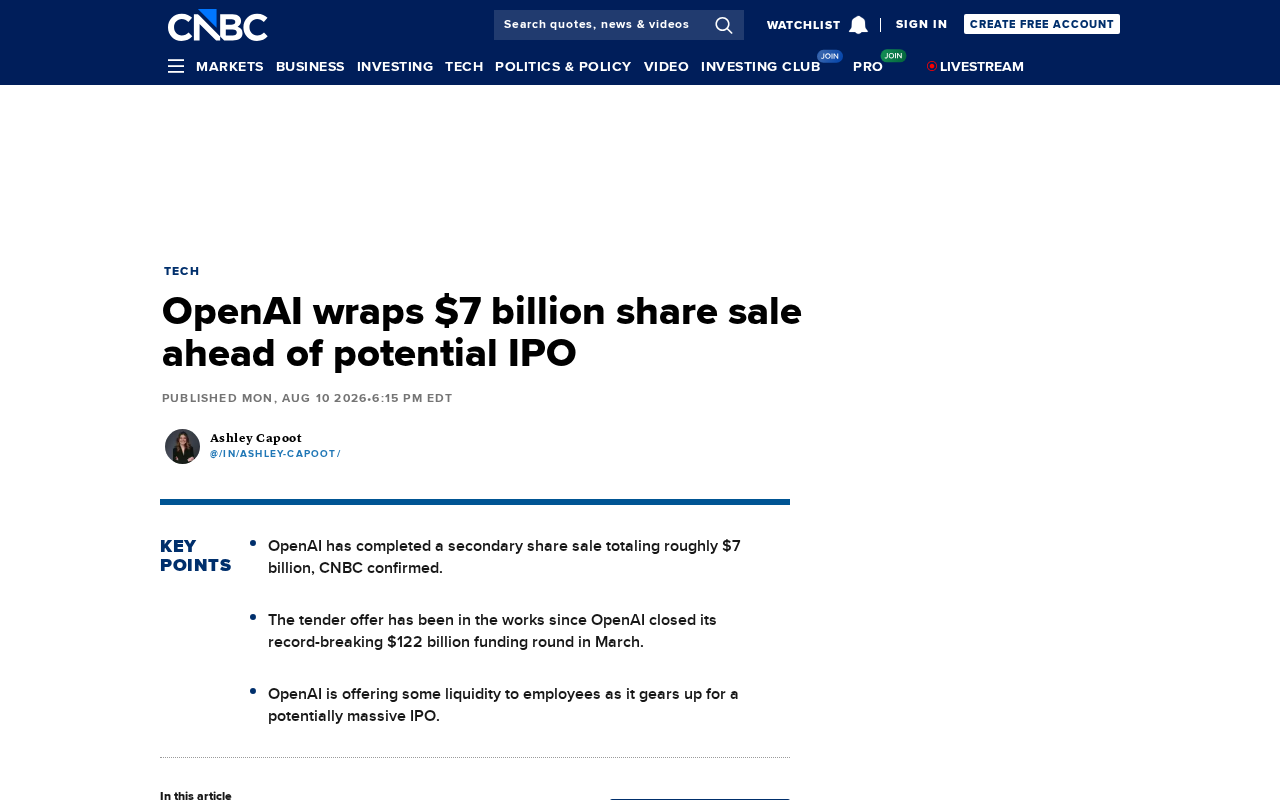1280x800 pixels.
Task: Click the watchlist bell icon
Action: (858, 25)
